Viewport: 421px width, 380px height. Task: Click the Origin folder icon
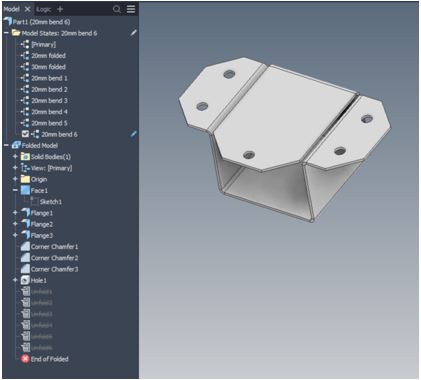click(25, 179)
